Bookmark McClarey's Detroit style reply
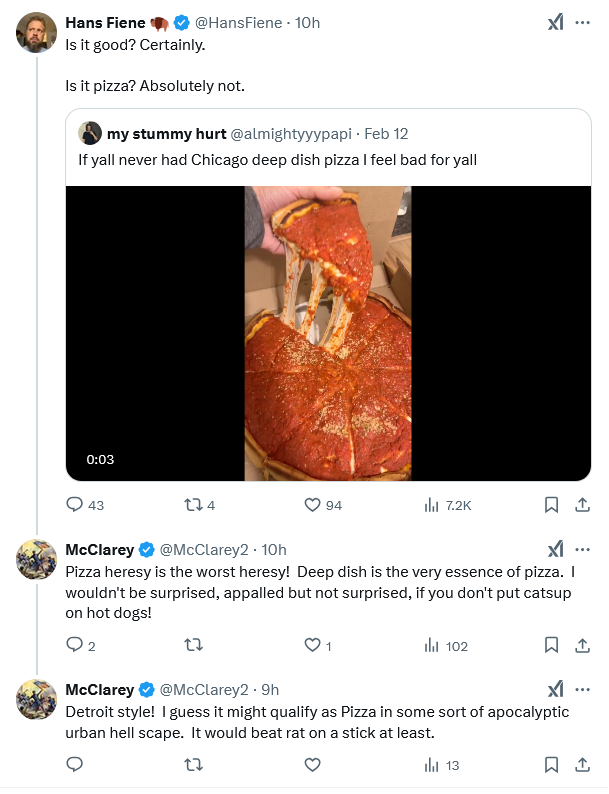The height and width of the screenshot is (794, 609). (x=551, y=765)
